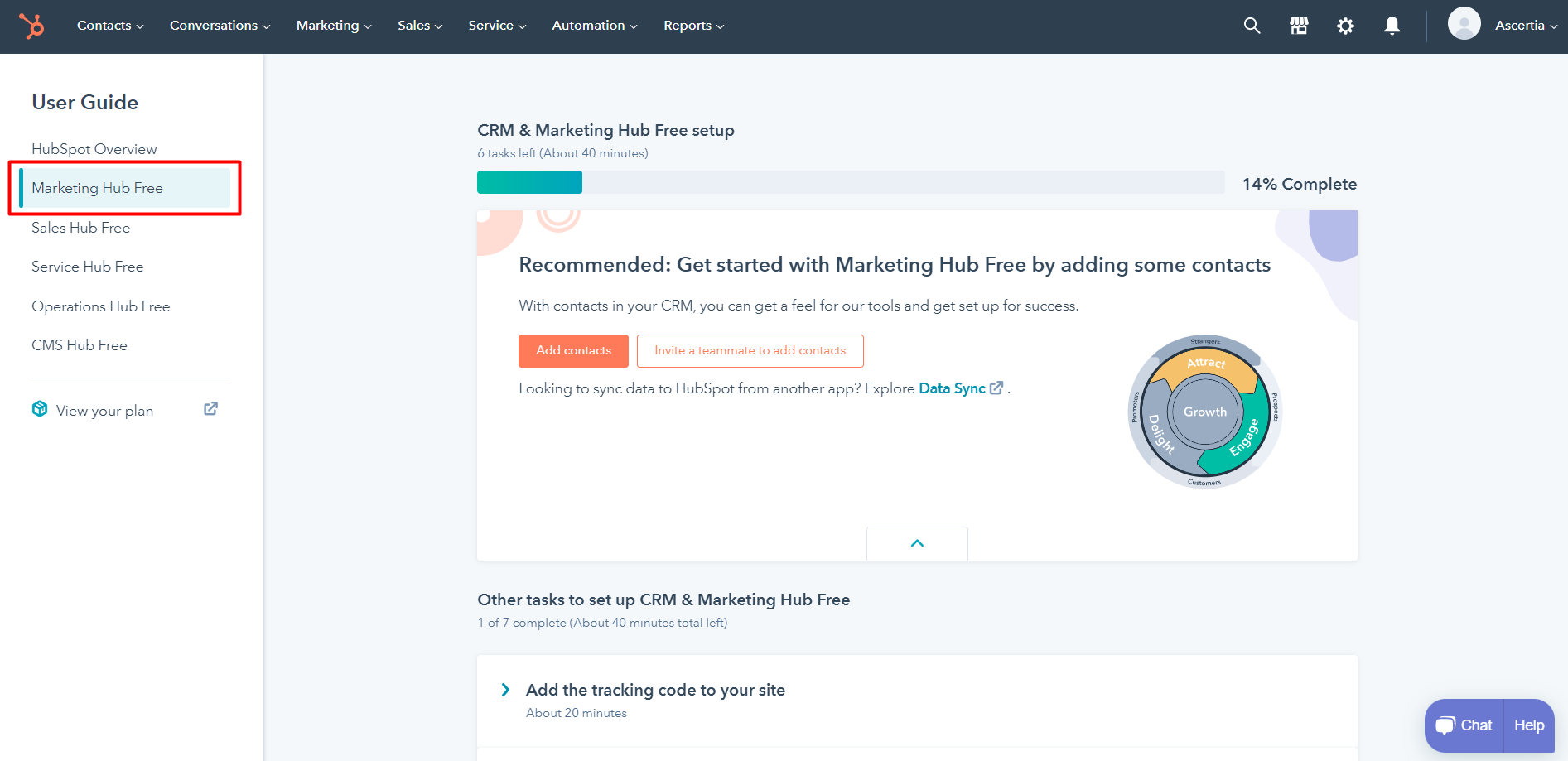Open the Contacts menu
The image size is (1568, 761).
[110, 26]
